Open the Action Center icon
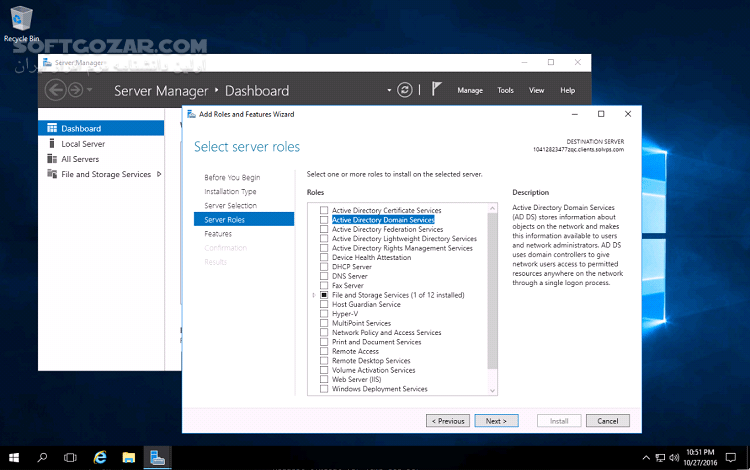Viewport: 750px width, 470px height. click(730, 458)
